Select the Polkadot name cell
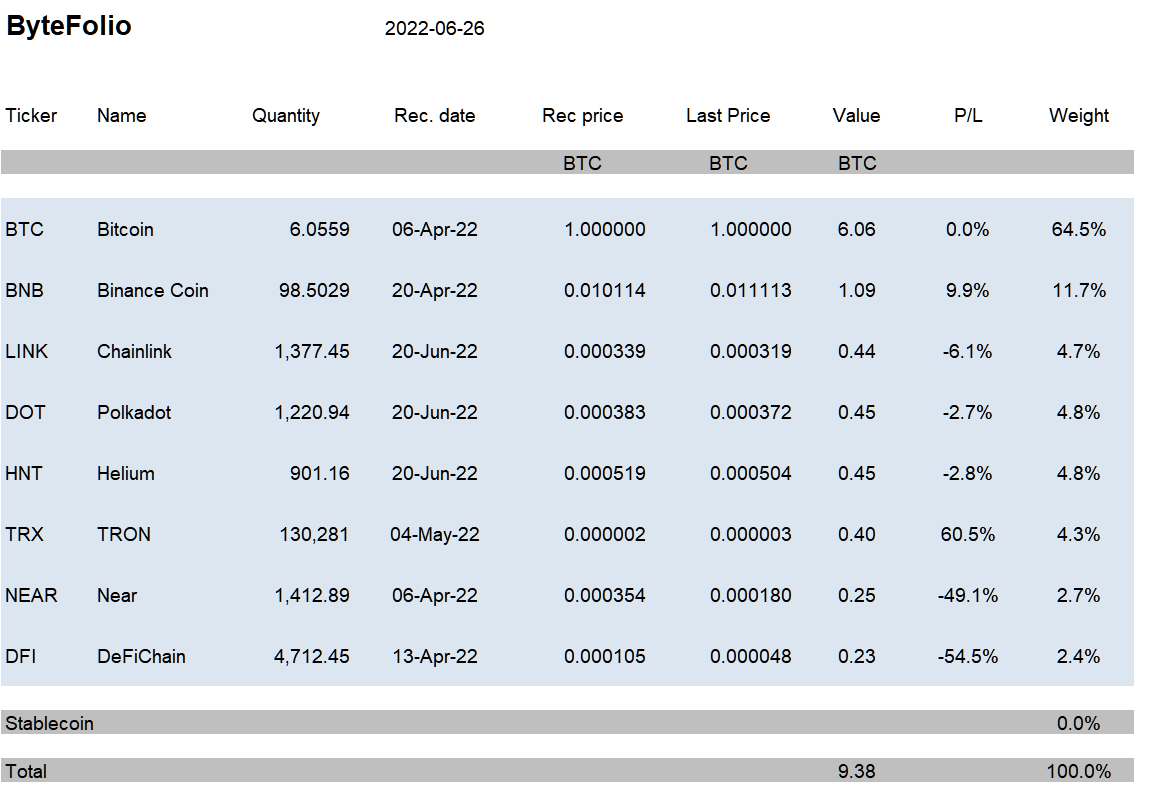 (x=134, y=413)
